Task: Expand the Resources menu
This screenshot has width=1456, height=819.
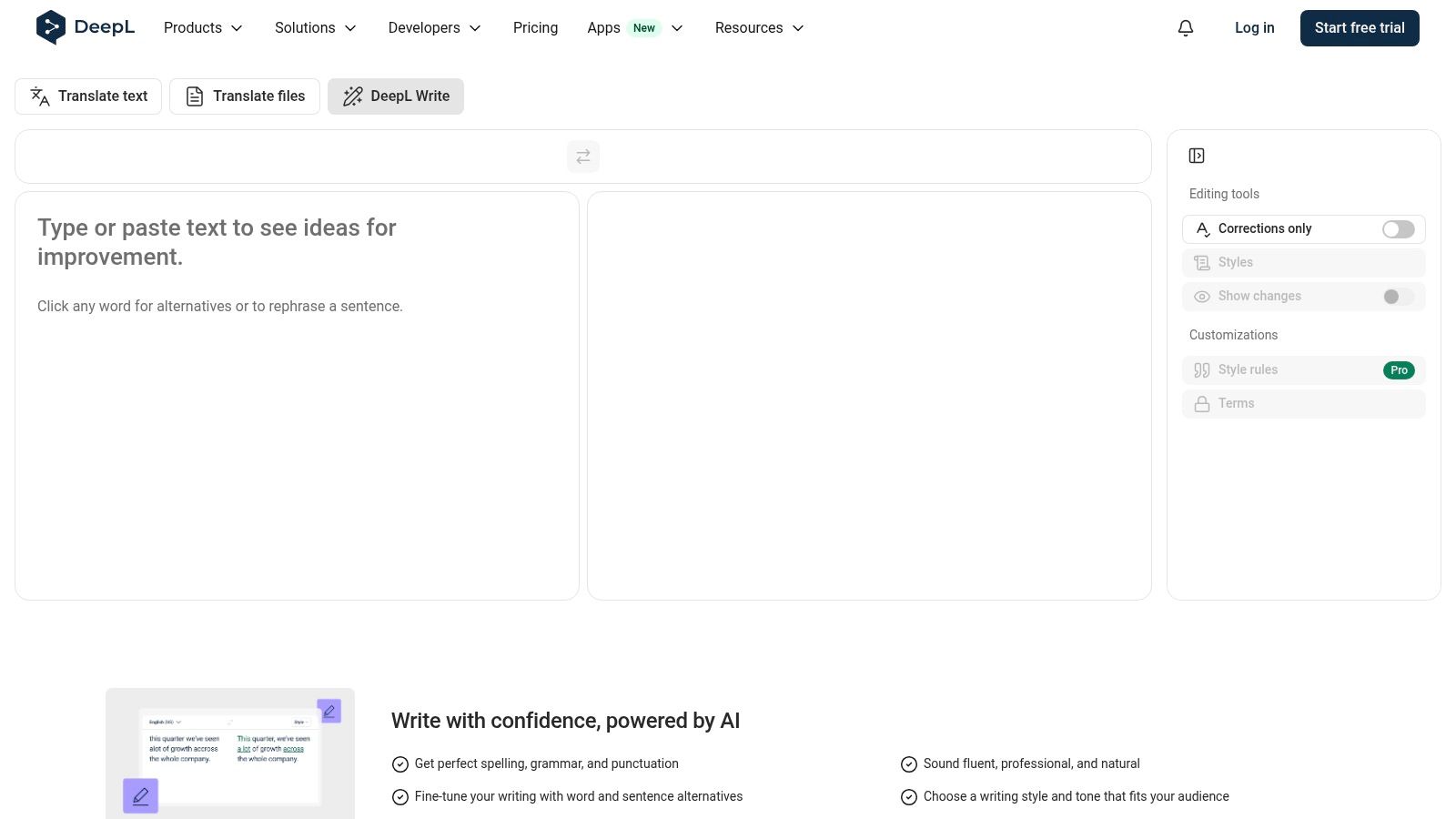Action: click(x=759, y=28)
